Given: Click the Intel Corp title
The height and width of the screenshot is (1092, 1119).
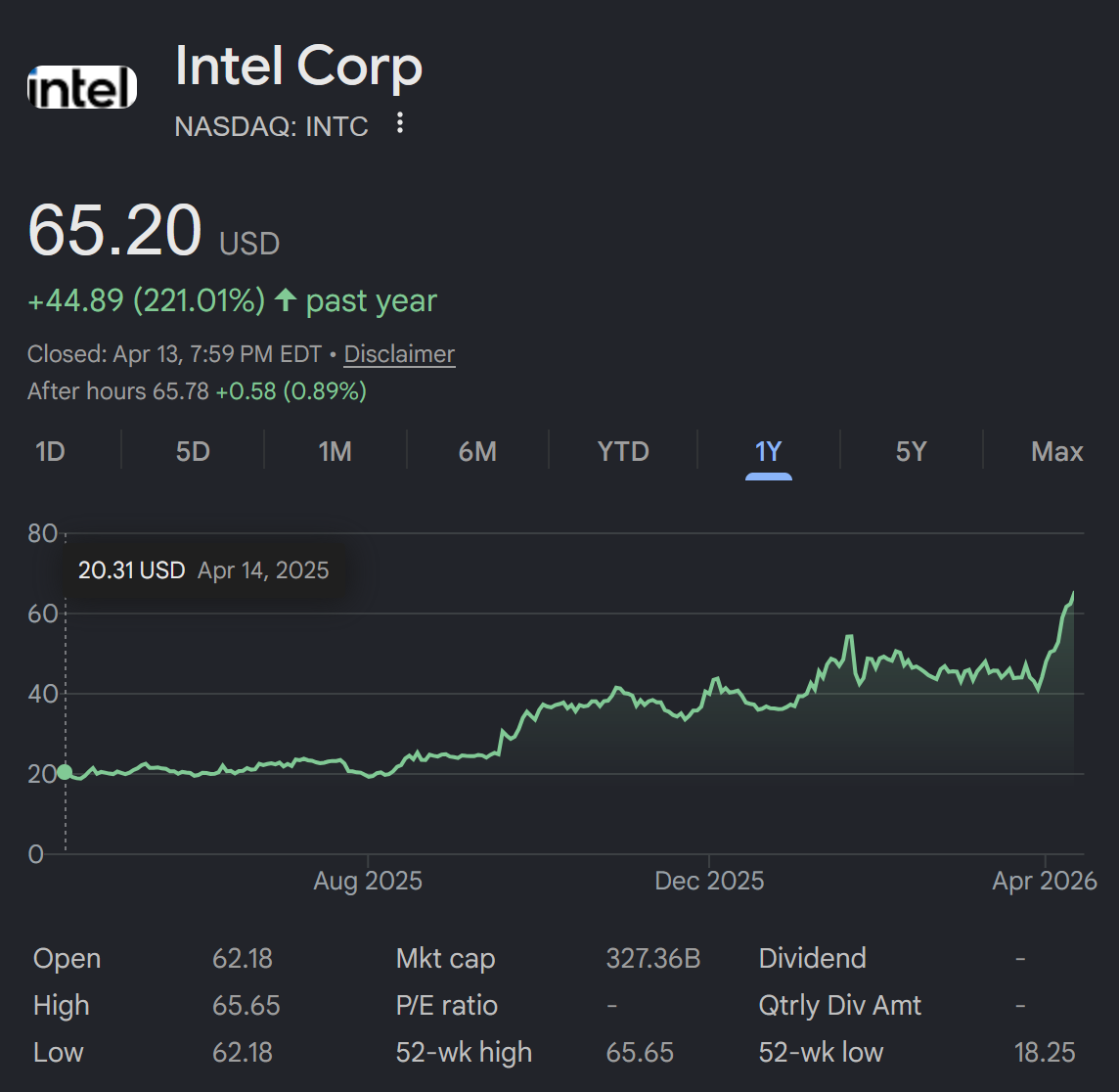Looking at the screenshot, I should click(x=299, y=67).
